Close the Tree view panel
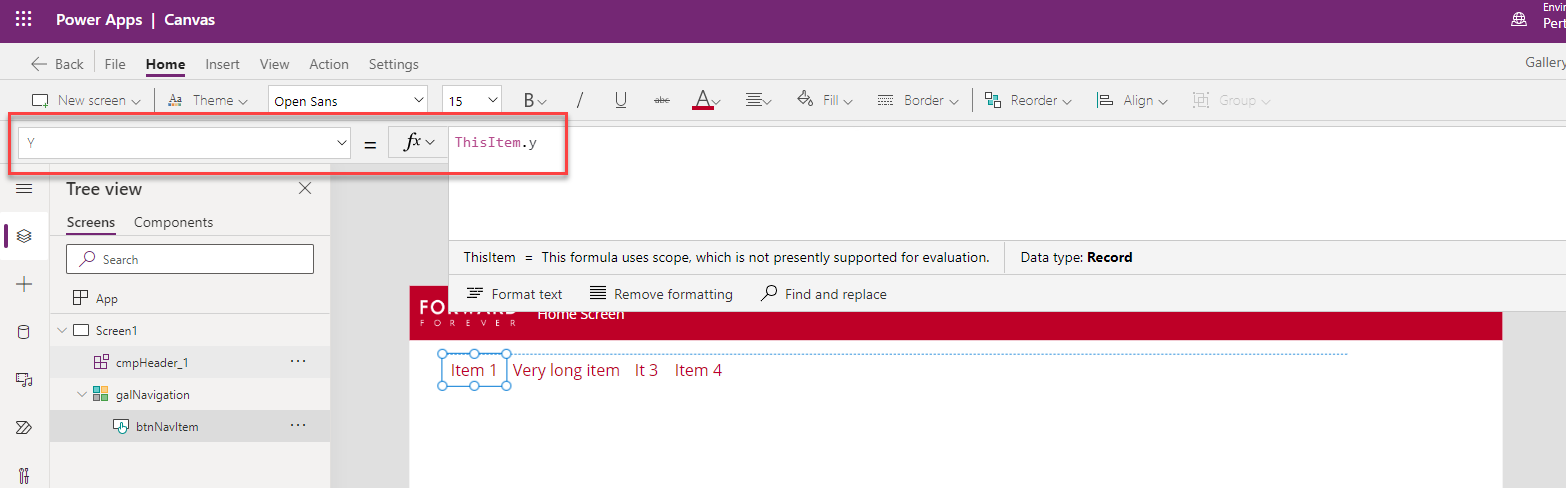The image size is (1566, 488). click(305, 188)
